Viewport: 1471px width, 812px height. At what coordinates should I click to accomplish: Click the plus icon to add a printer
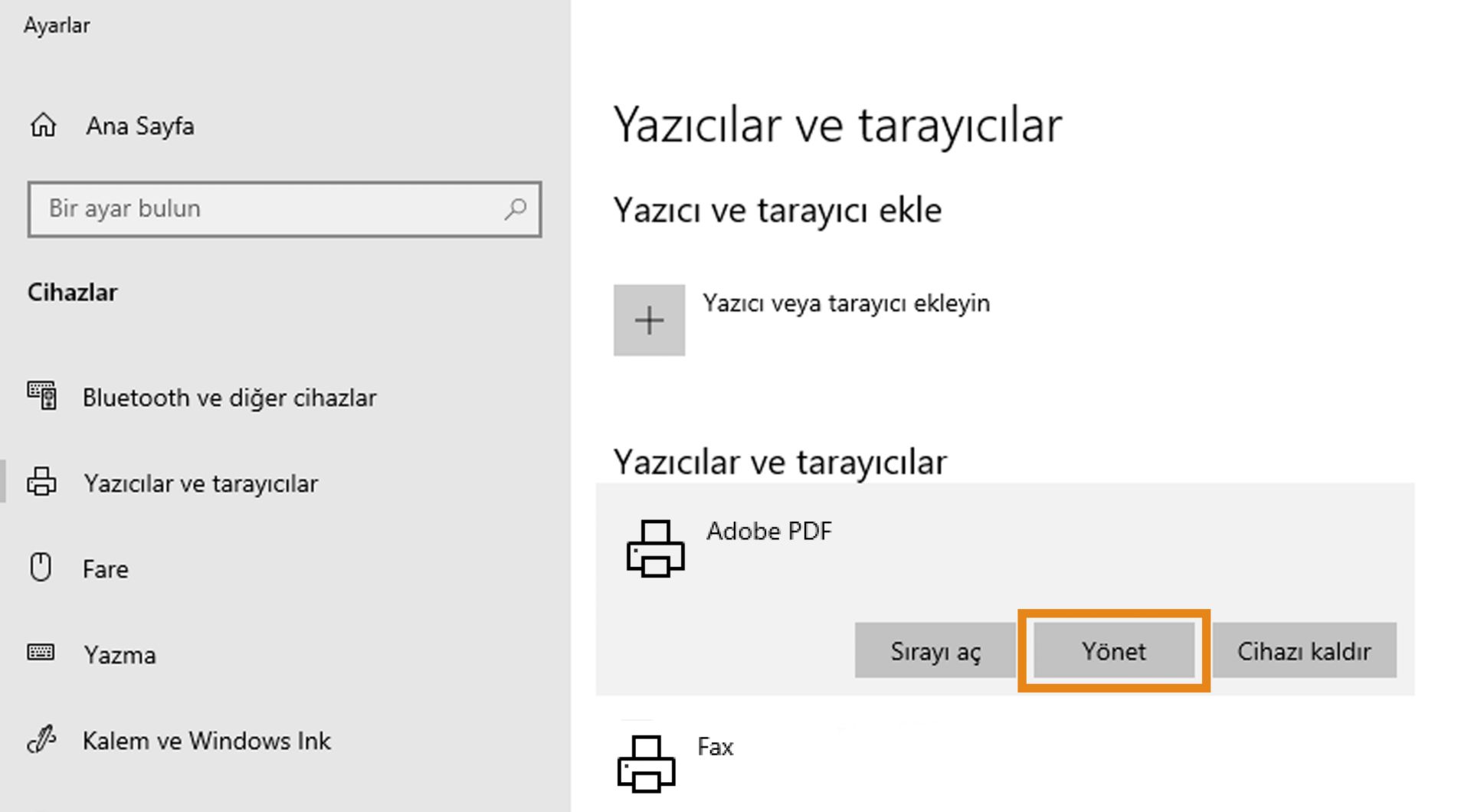[x=649, y=319]
